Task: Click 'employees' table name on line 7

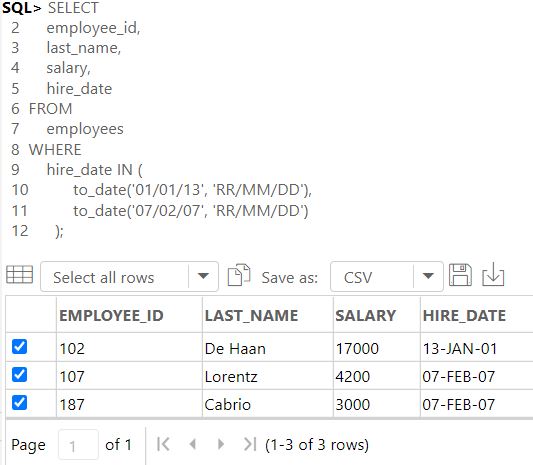Action: pyautogui.click(x=85, y=130)
